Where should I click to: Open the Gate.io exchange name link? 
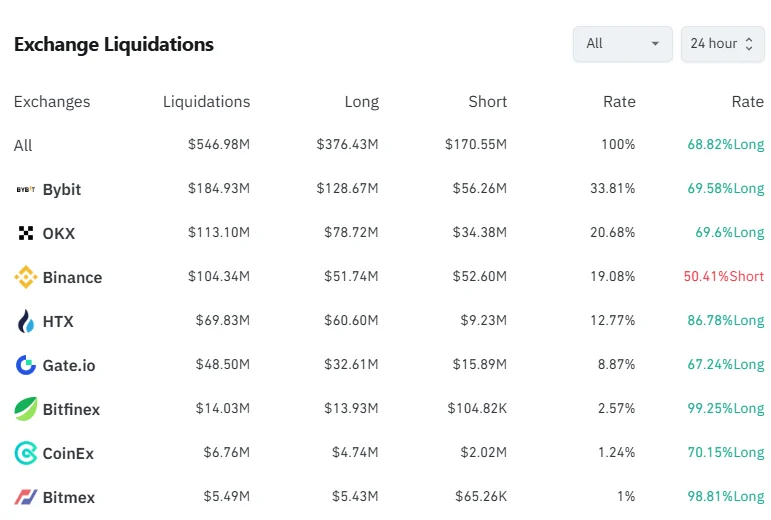[69, 366]
